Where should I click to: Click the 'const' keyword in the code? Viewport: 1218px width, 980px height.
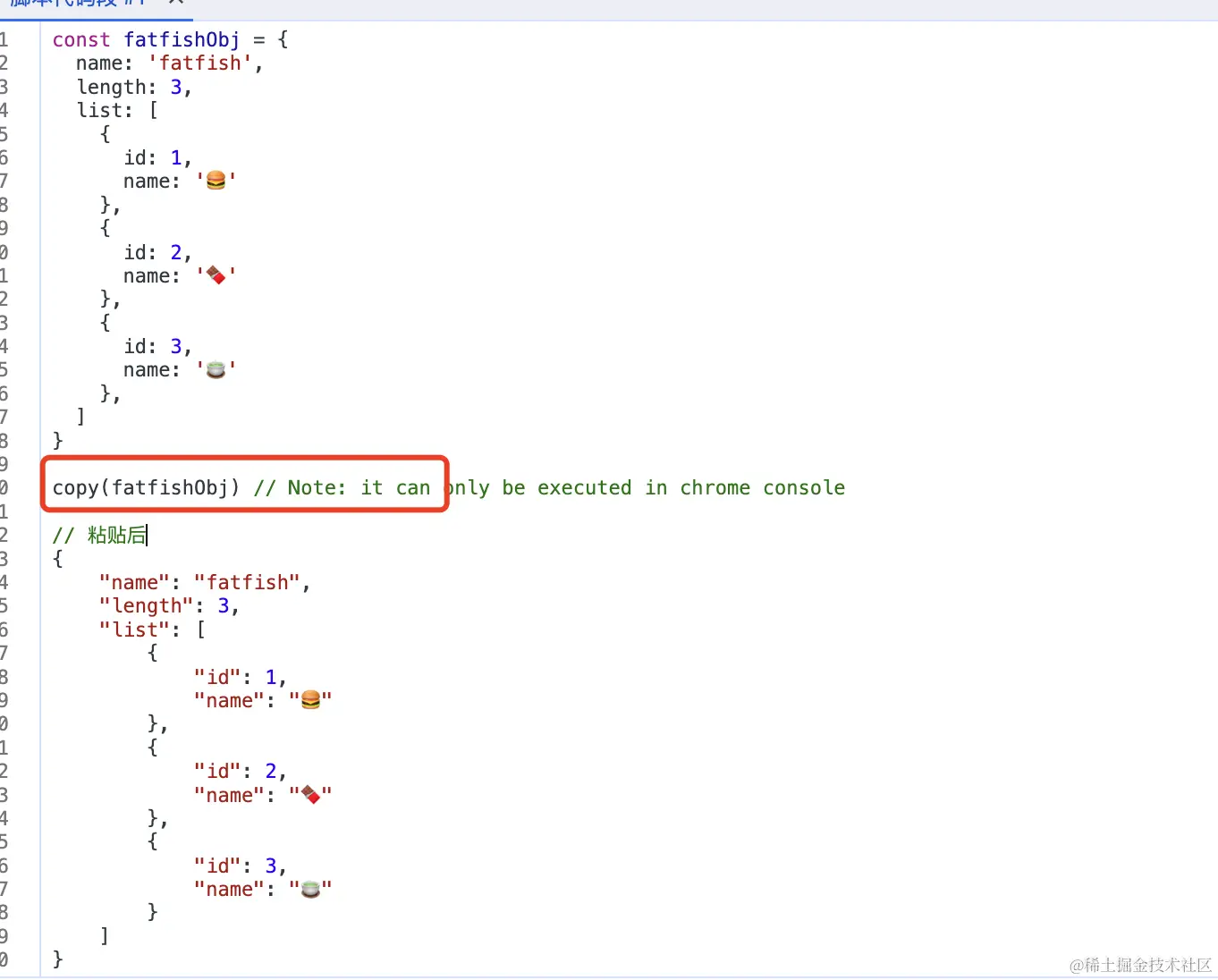tap(81, 39)
